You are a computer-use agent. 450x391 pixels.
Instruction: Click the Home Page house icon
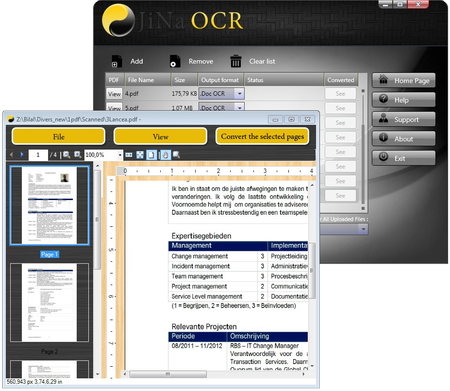(x=383, y=79)
